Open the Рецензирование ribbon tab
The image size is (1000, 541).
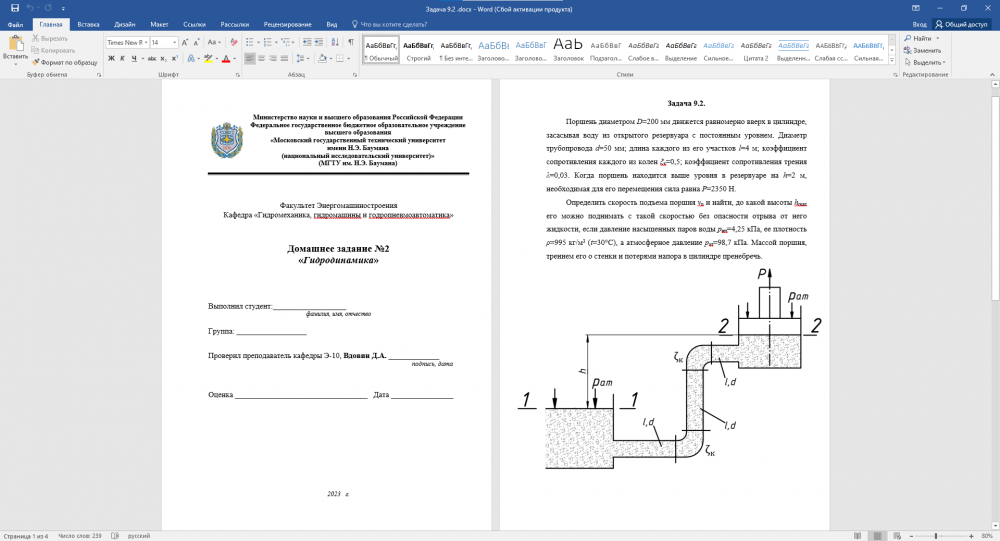(x=287, y=23)
